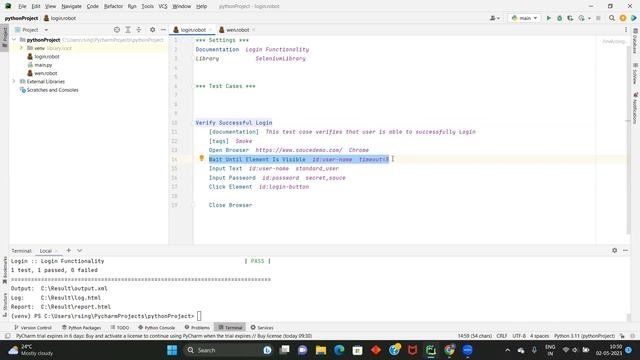Add a new terminal tab with plus icon
Screen dimensions: 640x360
pyautogui.click(x=69, y=250)
